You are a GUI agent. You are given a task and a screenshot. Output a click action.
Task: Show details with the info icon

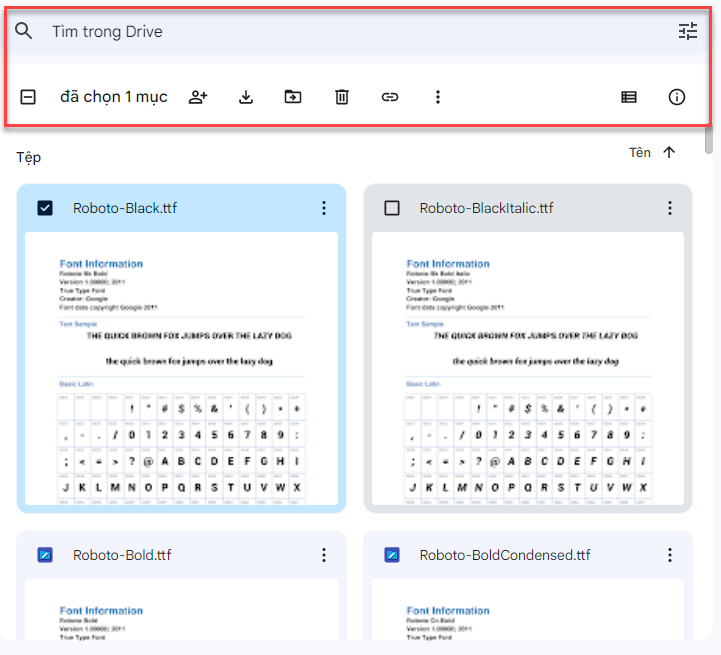[676, 97]
